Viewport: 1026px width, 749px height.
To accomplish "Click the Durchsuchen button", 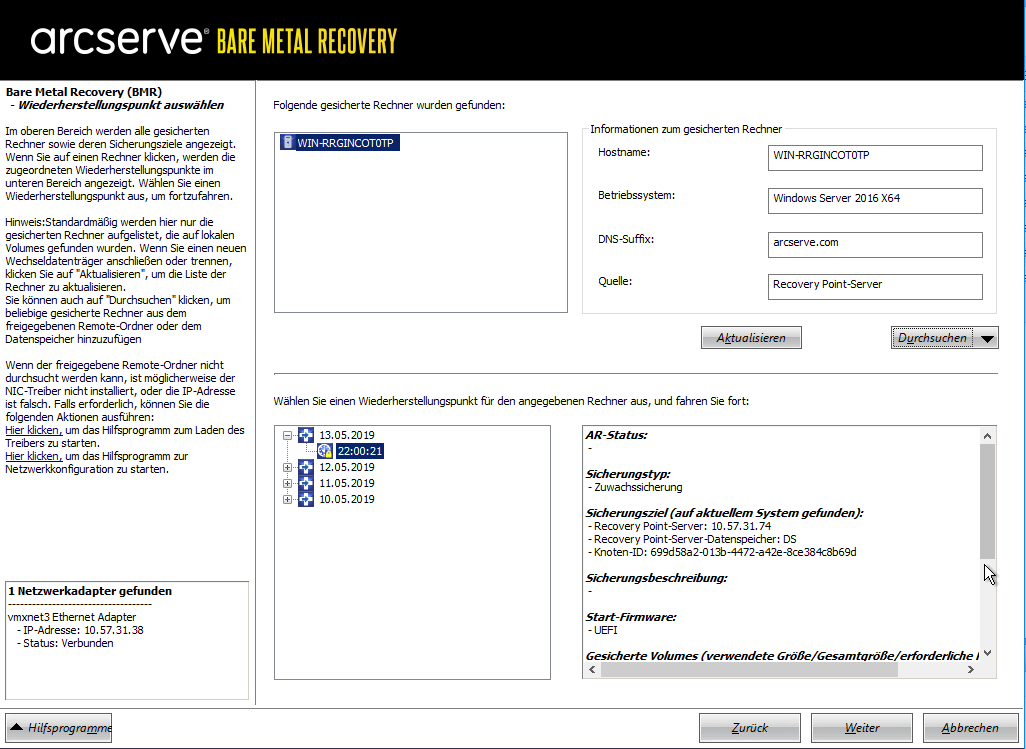I will (932, 338).
